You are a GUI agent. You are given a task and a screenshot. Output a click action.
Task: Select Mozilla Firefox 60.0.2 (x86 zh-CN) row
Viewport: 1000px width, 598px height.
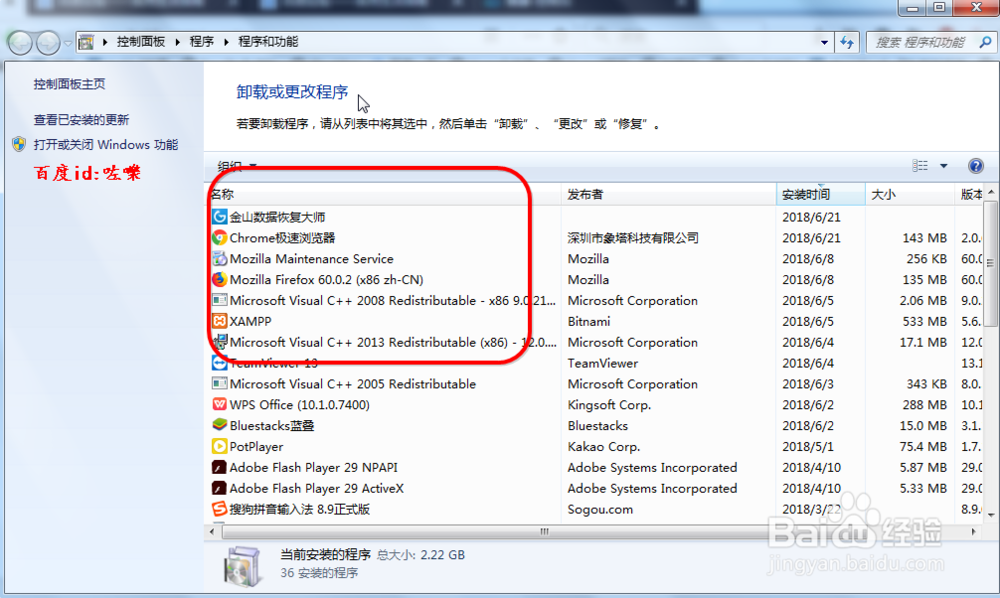pyautogui.click(x=327, y=279)
